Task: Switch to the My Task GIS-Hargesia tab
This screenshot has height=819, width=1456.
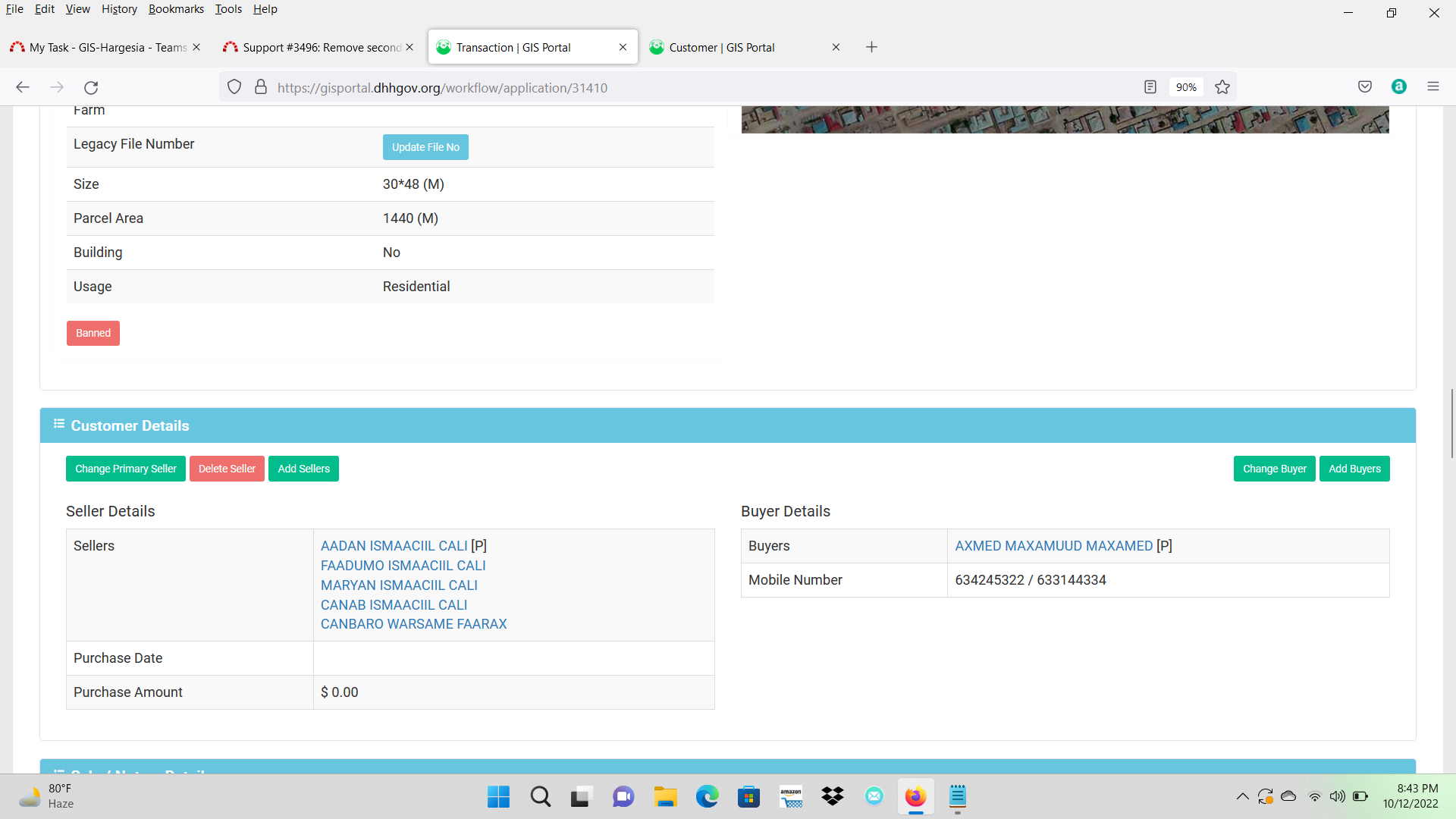Action: click(x=108, y=47)
